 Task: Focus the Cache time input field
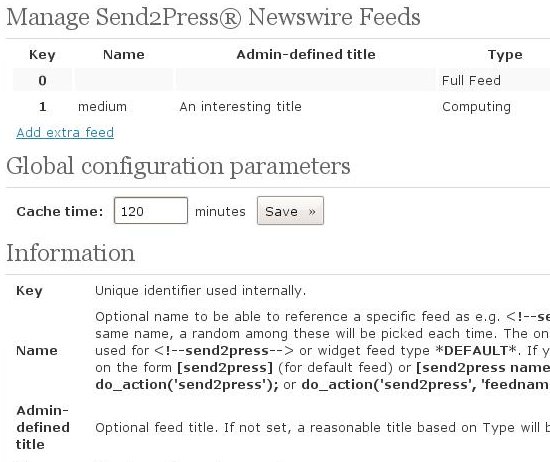[x=151, y=210]
